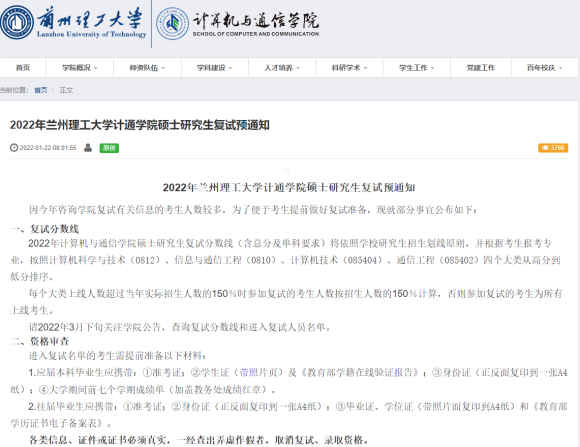Screen dimensions: 580x447
Task: Click the 正文 breadcrumb text
Action: tap(66, 90)
